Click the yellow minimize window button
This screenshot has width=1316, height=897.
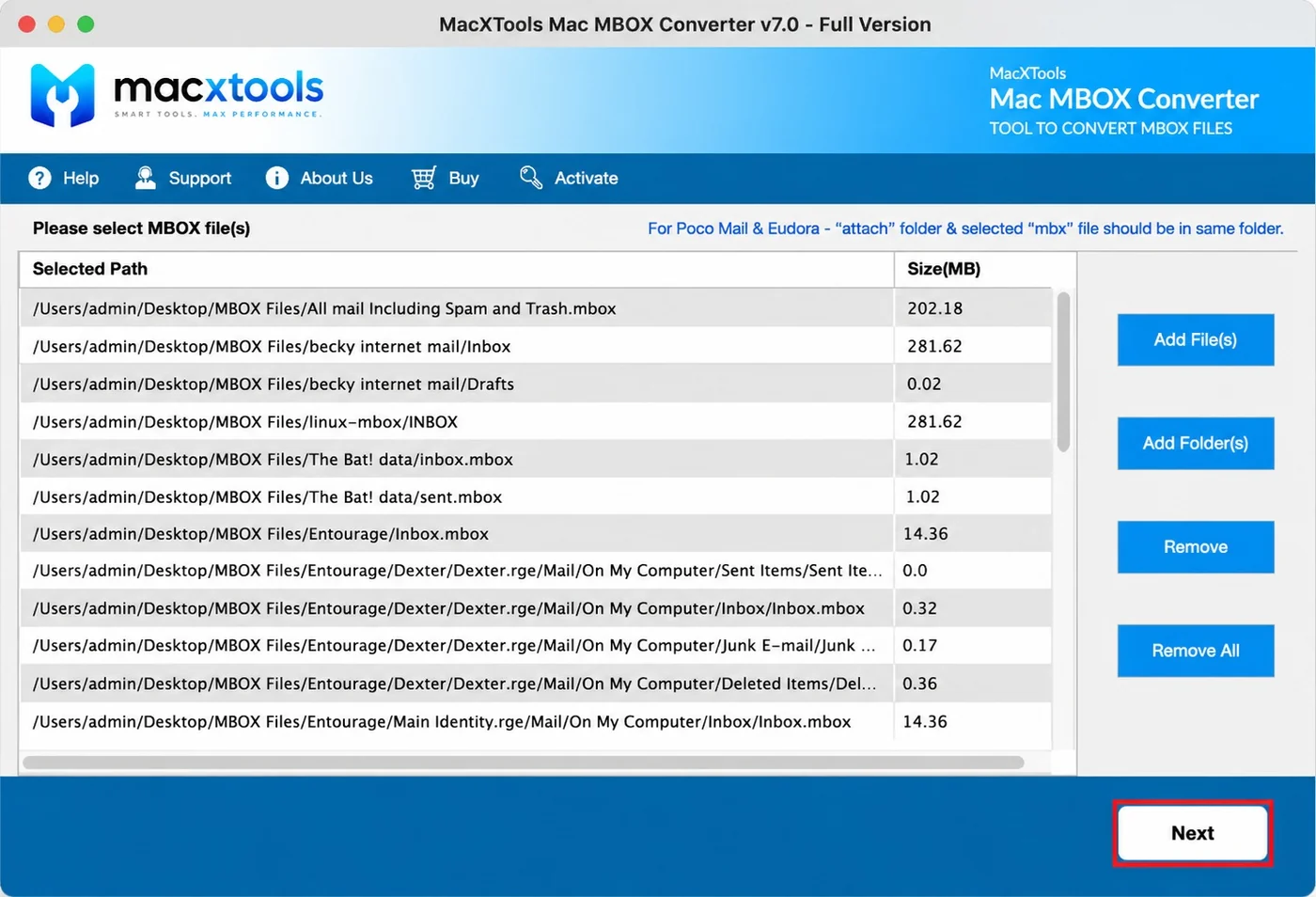56,24
